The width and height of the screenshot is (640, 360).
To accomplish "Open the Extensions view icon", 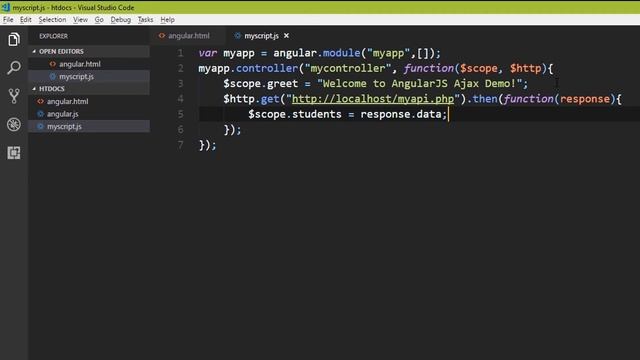I will 14,153.
